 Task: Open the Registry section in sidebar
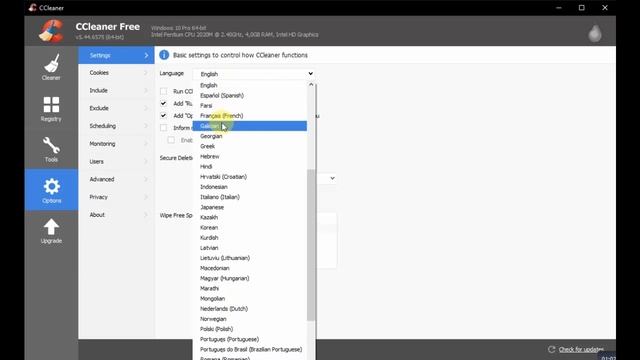coord(51,109)
